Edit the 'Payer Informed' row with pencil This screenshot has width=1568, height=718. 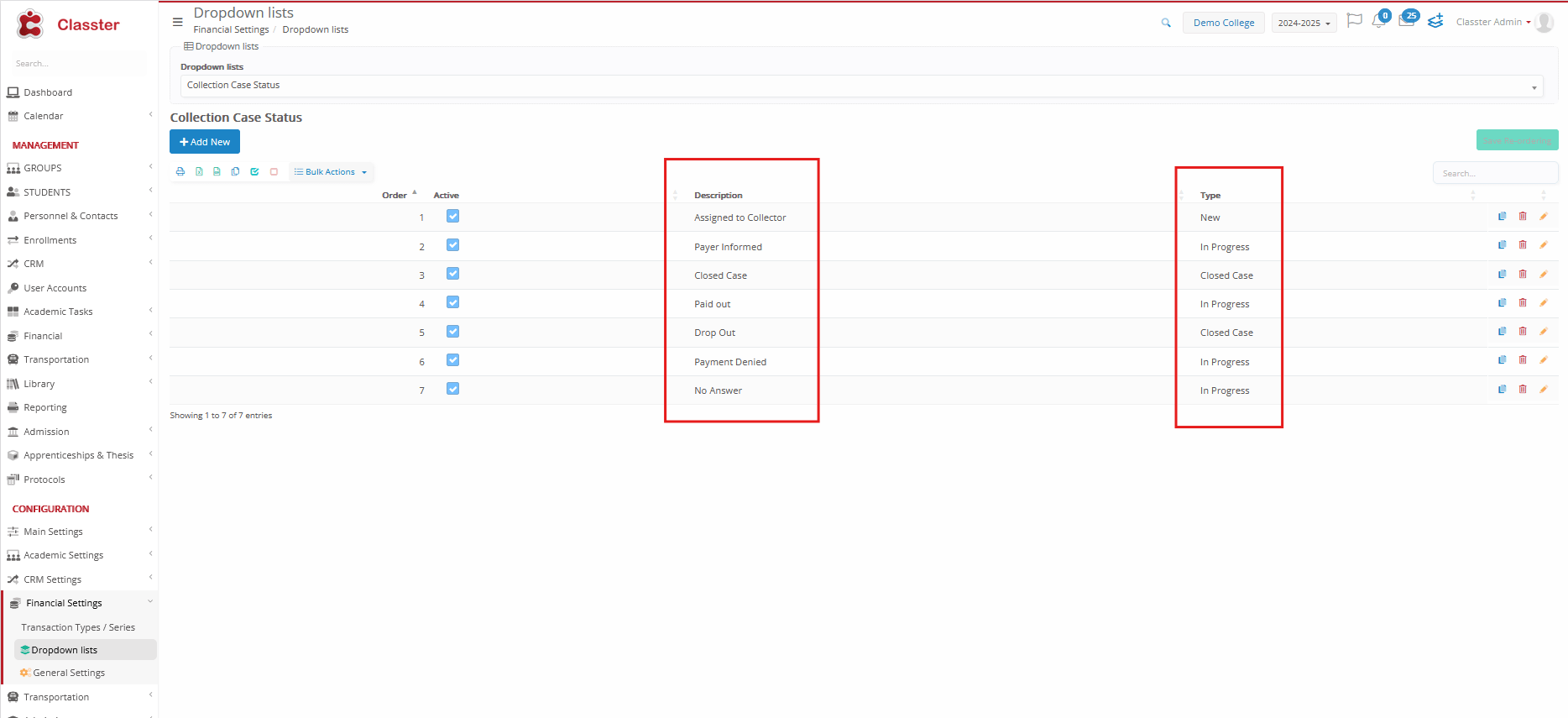click(1543, 246)
